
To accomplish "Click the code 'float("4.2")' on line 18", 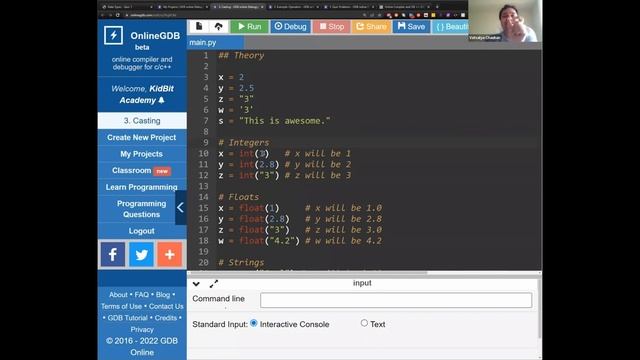I will 269,241.
